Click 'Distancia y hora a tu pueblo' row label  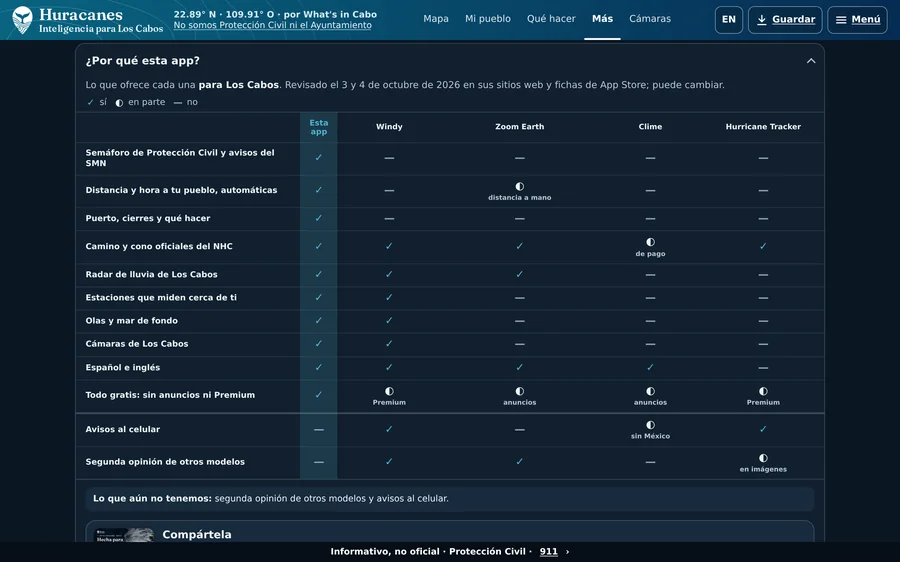(181, 190)
